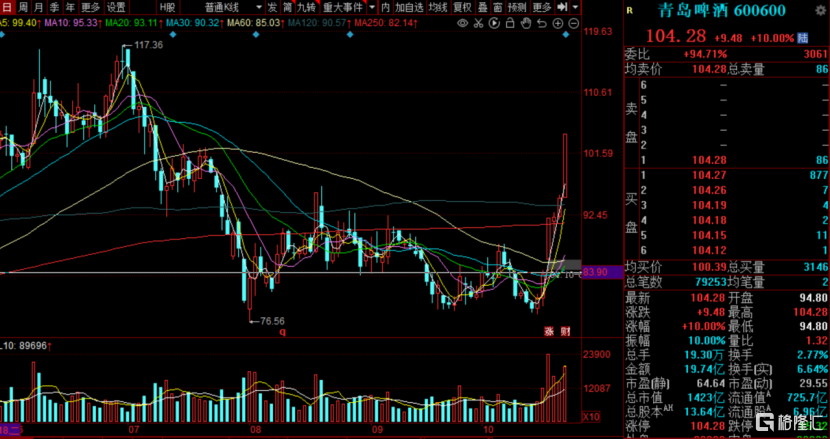Screen dimensions: 830x439
Task: Toggle the 叠 overlay button
Action: (x=483, y=7)
